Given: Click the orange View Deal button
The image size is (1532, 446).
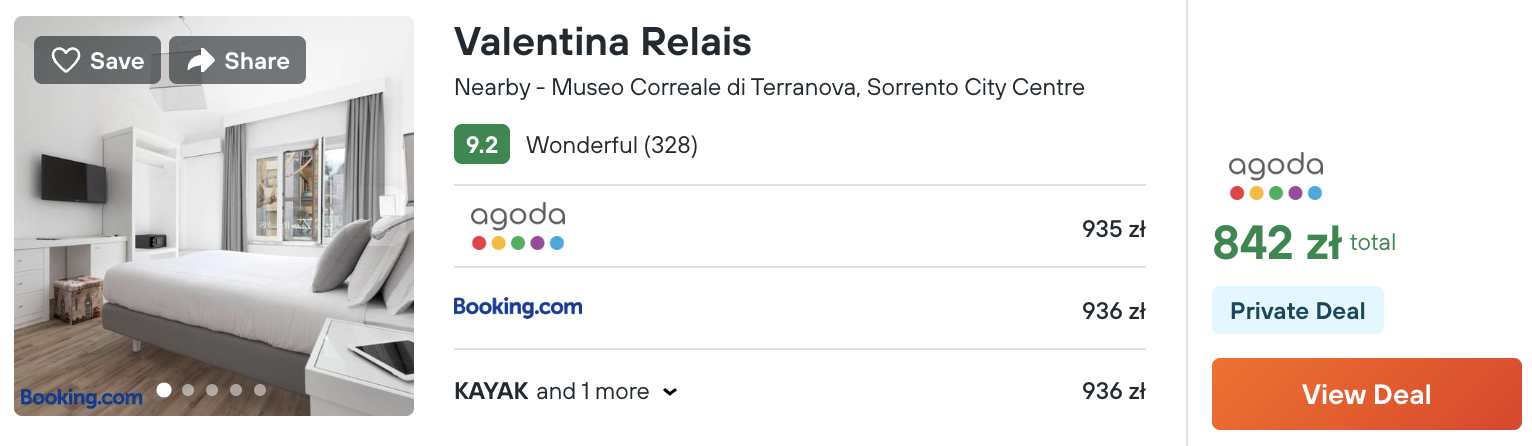Looking at the screenshot, I should tap(1366, 394).
